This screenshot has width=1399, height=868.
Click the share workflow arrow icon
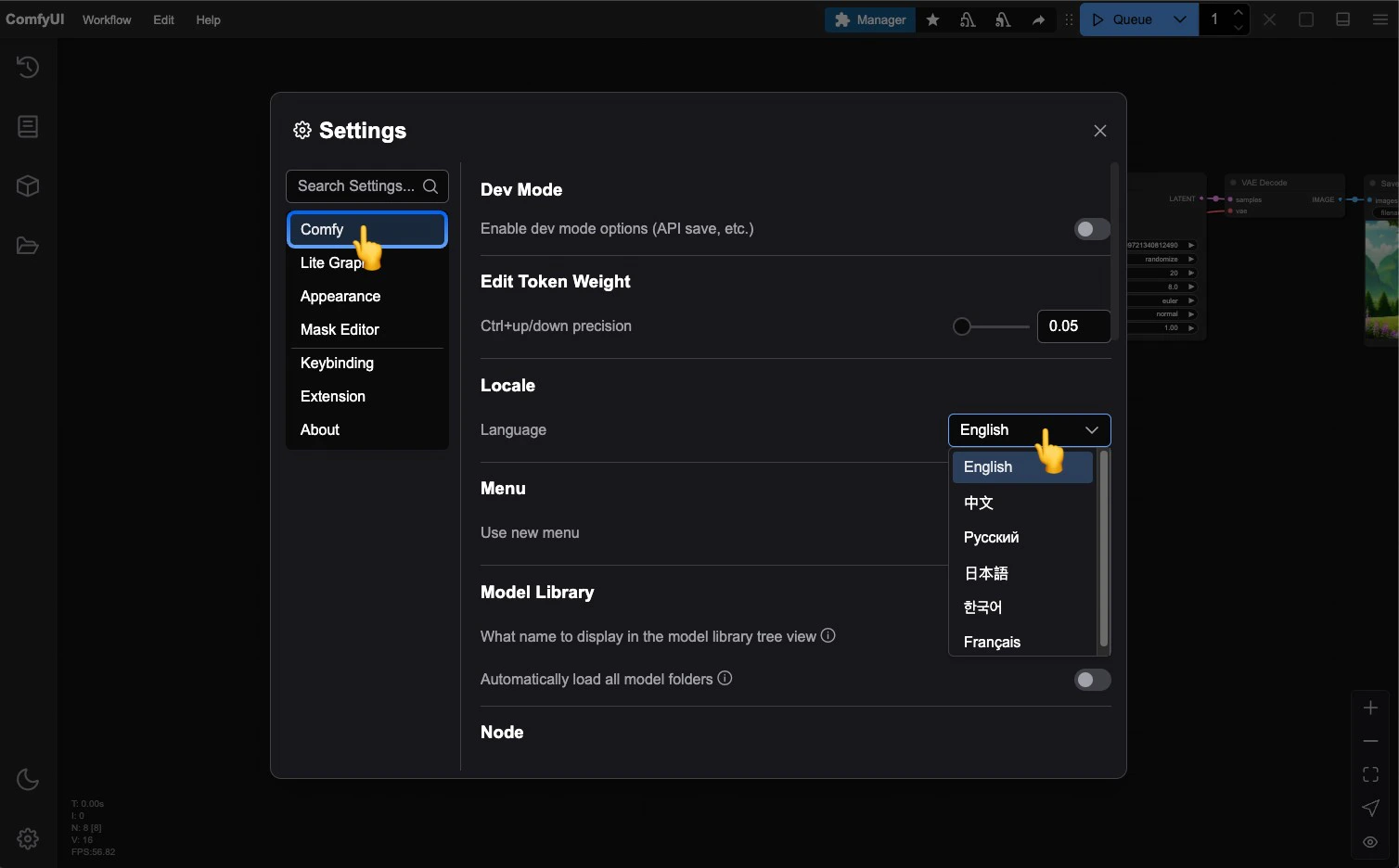pos(1039,19)
